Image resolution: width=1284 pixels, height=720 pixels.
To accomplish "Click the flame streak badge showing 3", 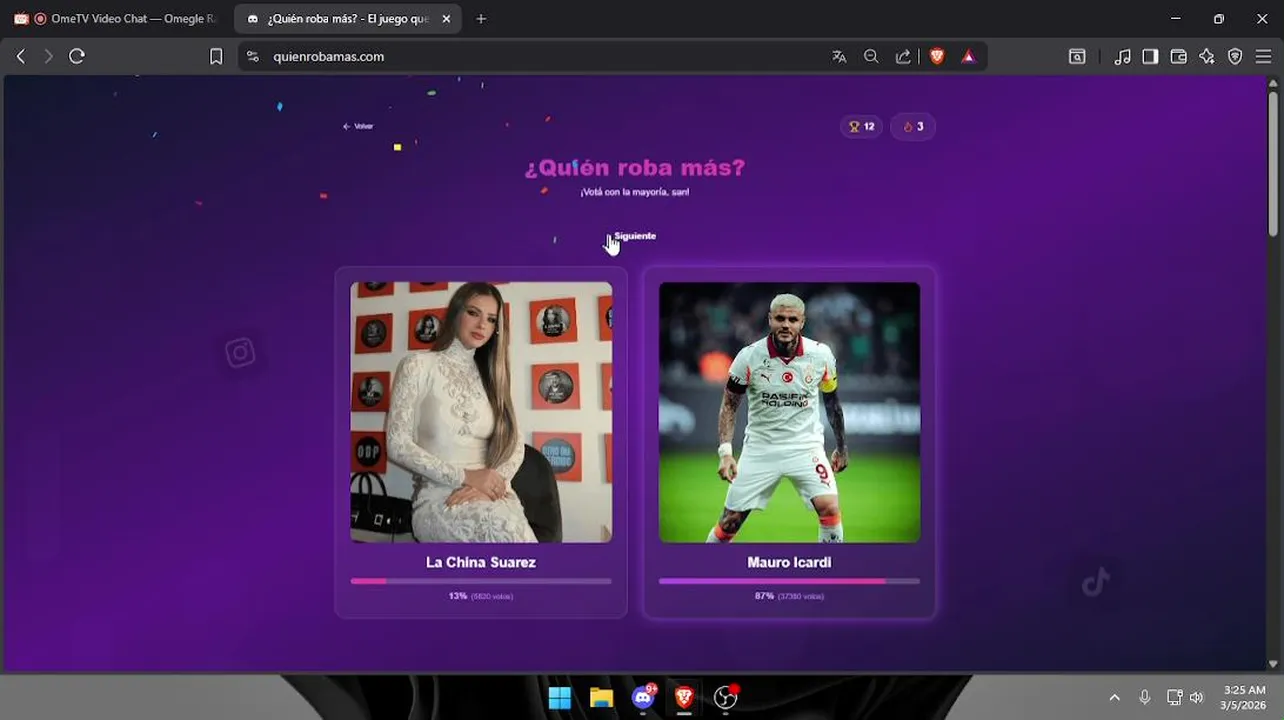I will click(913, 127).
